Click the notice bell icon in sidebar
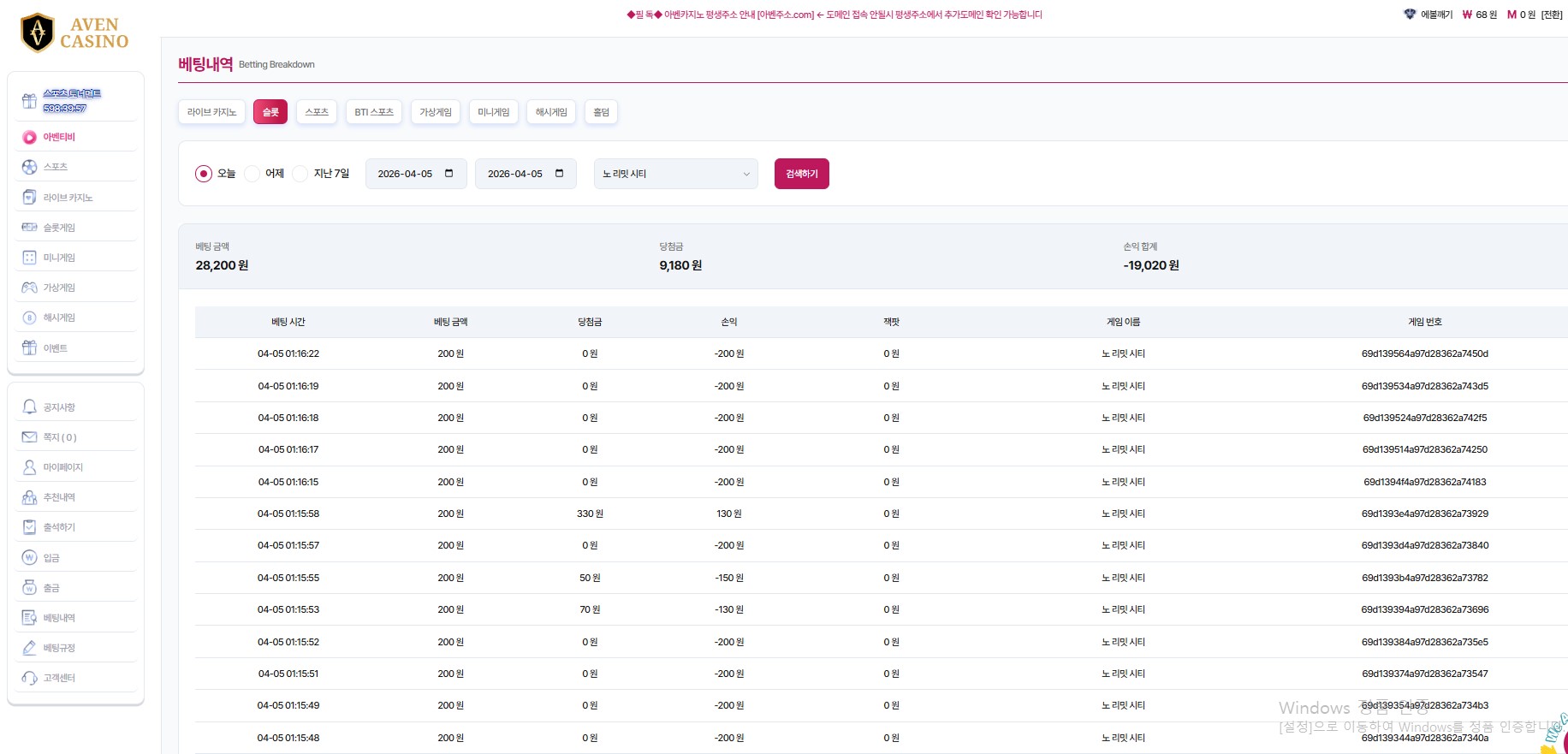The width and height of the screenshot is (1568, 754). tap(29, 407)
